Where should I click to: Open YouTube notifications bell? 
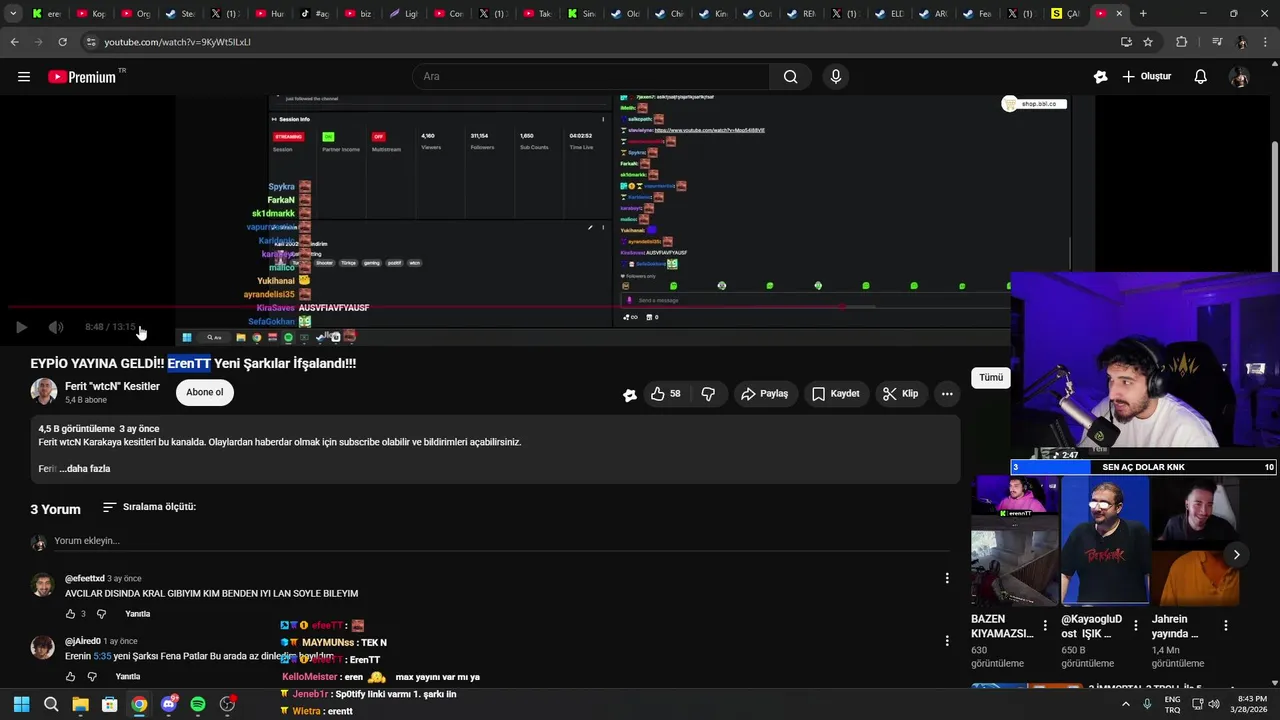(1200, 77)
